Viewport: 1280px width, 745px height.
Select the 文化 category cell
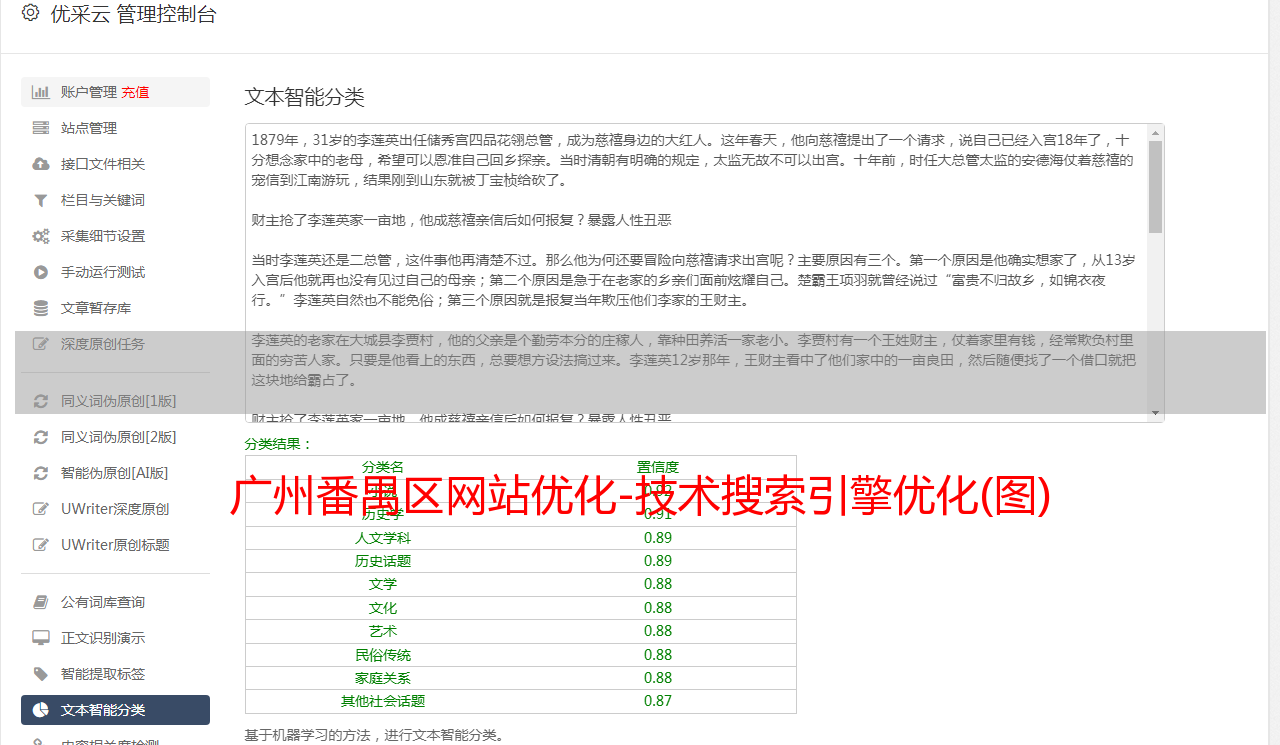click(383, 608)
